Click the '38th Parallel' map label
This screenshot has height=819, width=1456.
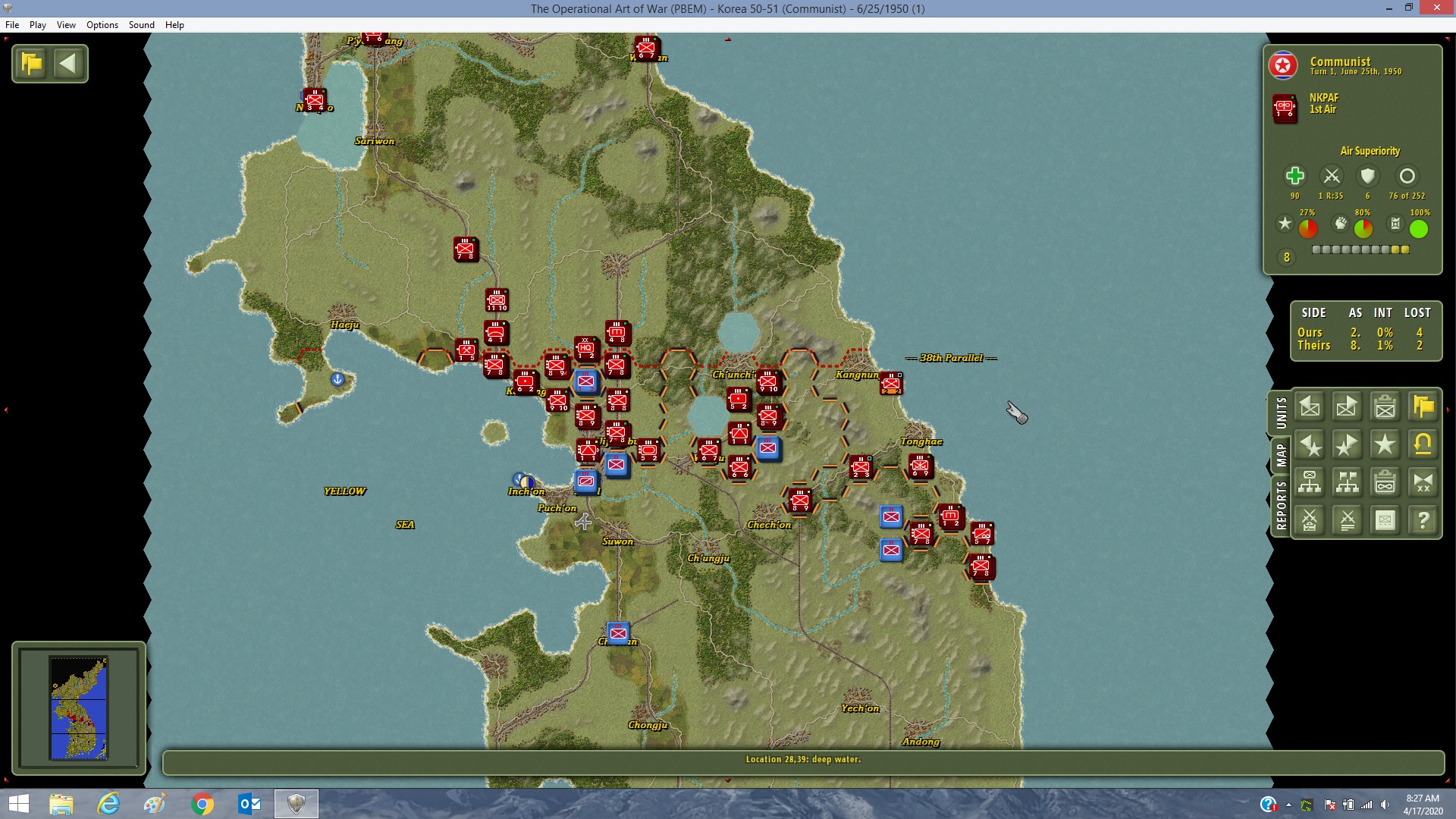pos(951,358)
